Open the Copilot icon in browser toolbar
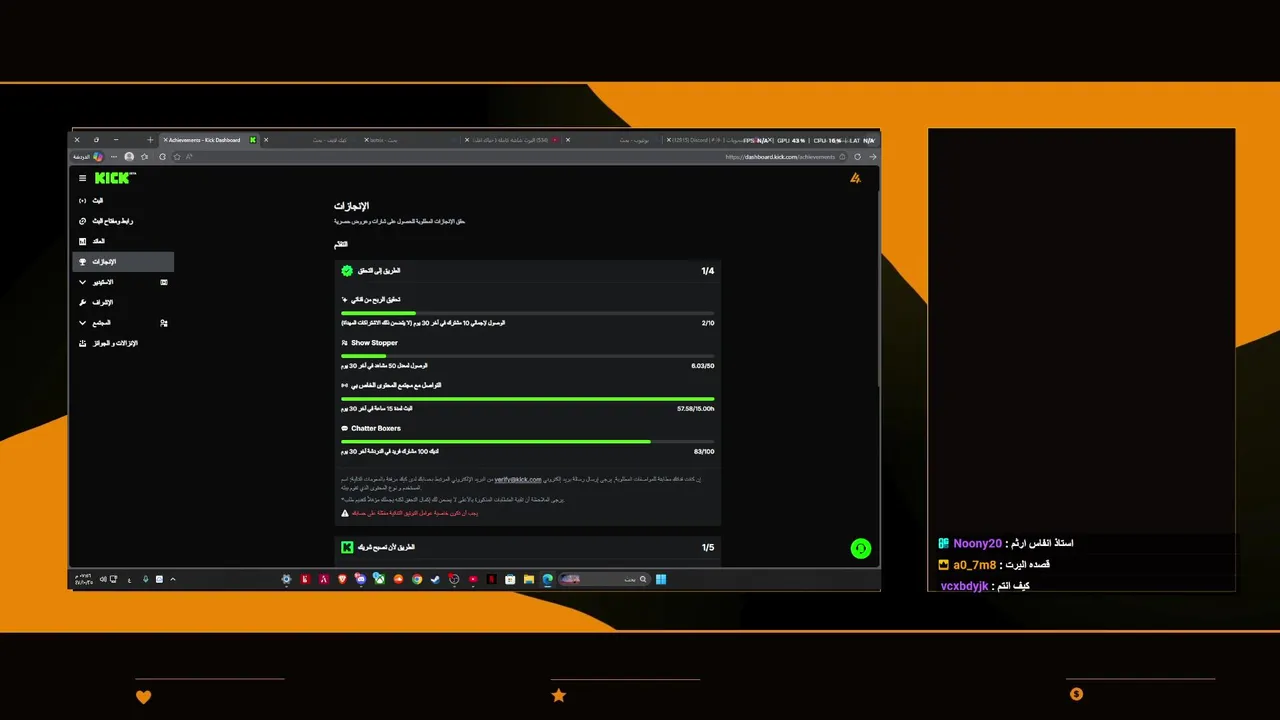Image resolution: width=1280 pixels, height=720 pixels. (x=98, y=157)
